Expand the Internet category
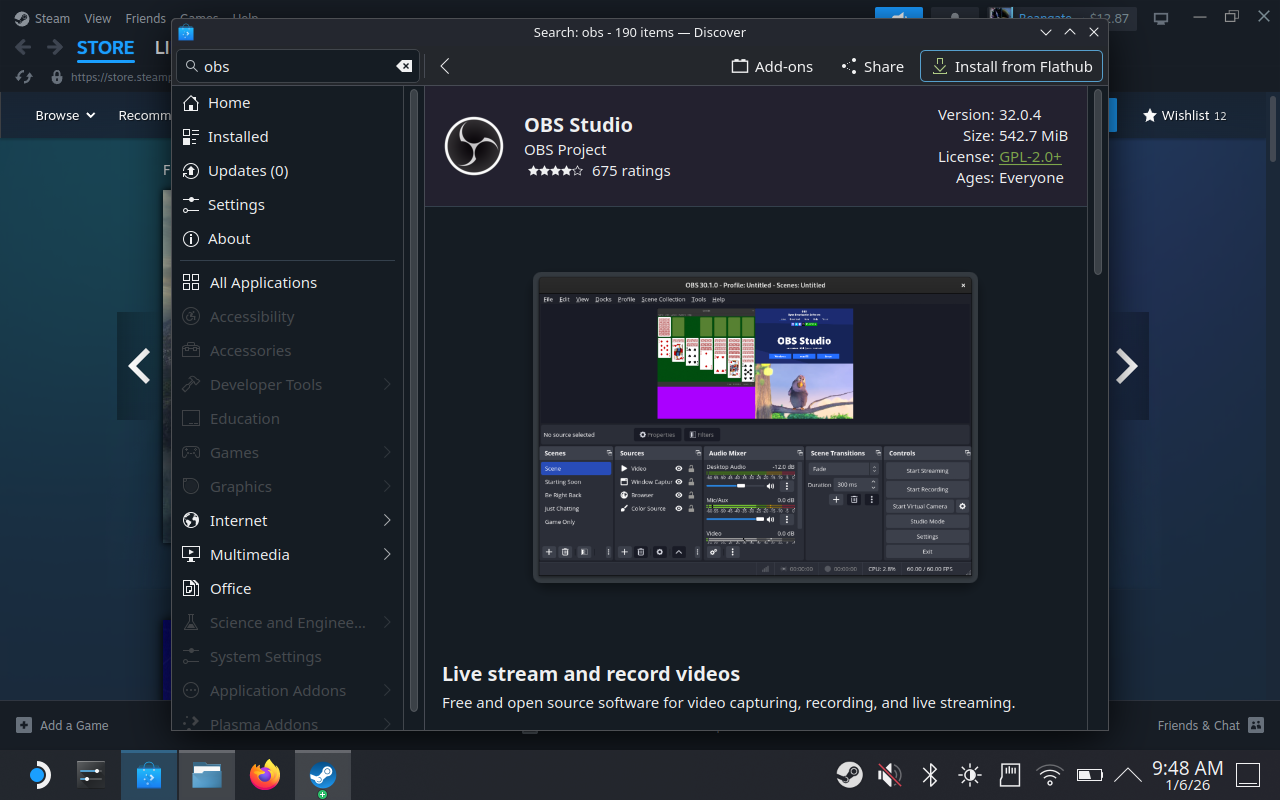1280x800 pixels. [x=238, y=520]
